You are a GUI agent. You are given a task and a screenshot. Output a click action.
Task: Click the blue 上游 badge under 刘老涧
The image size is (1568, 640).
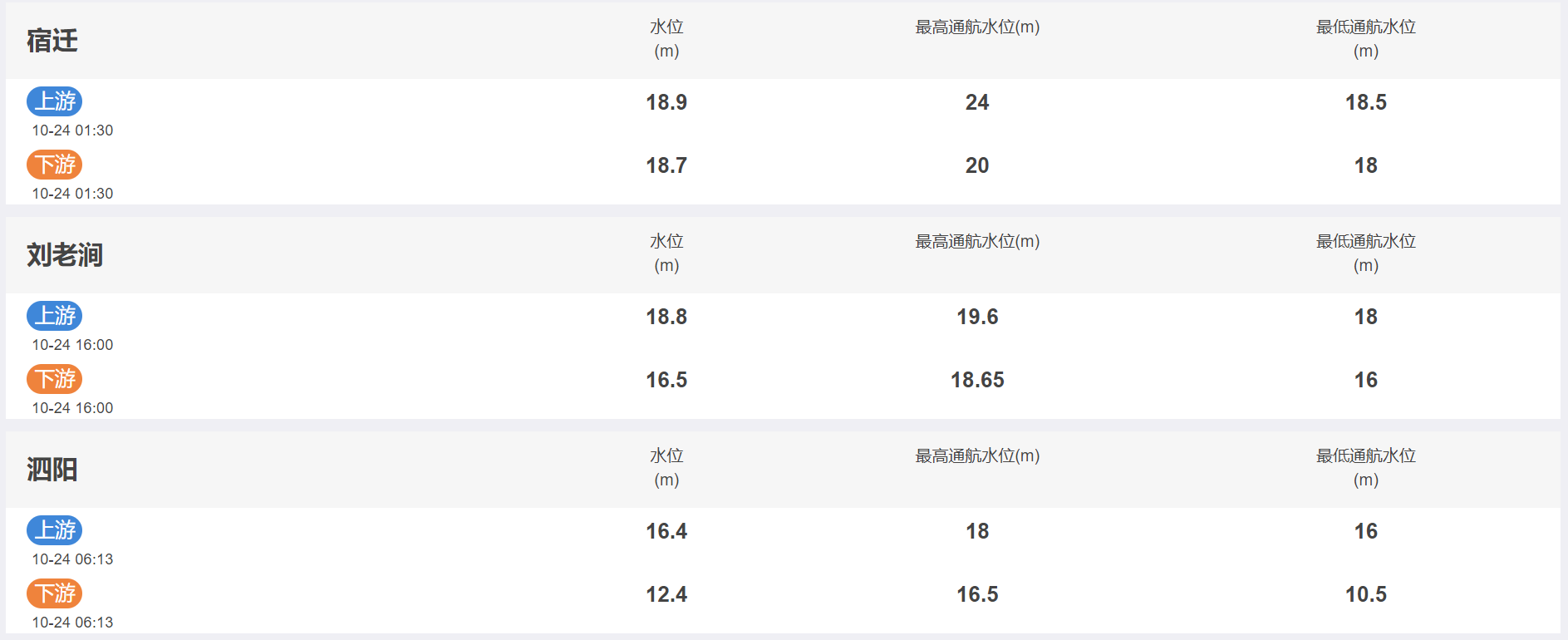tap(54, 316)
